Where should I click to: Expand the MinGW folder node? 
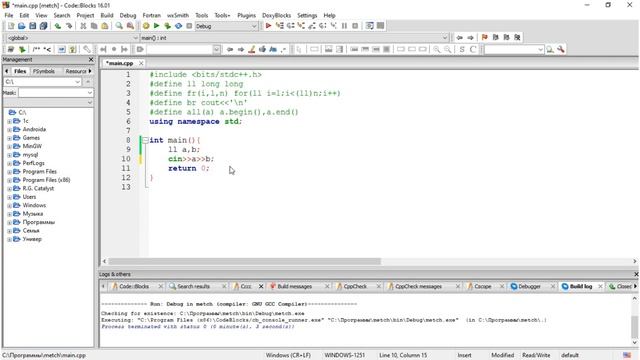tap(9, 147)
